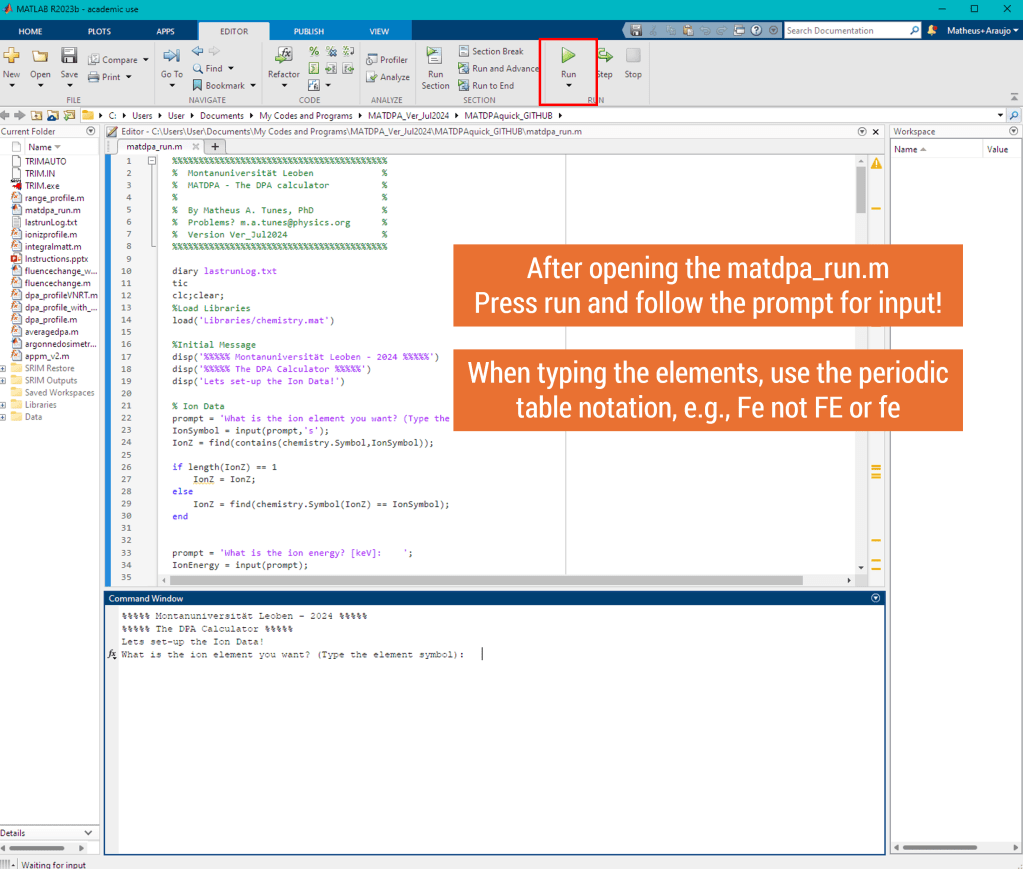
Task: Collapse the code fold marker at line 1
Action: (151, 160)
